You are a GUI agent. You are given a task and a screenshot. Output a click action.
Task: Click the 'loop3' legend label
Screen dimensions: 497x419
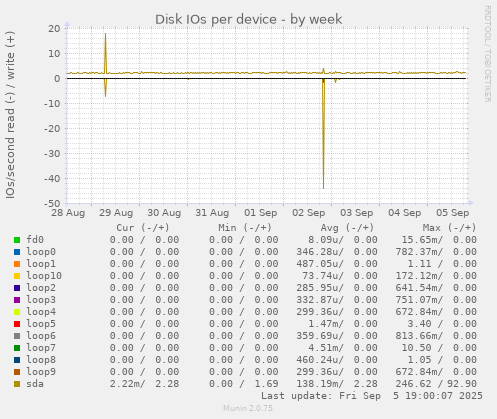[x=41, y=300]
